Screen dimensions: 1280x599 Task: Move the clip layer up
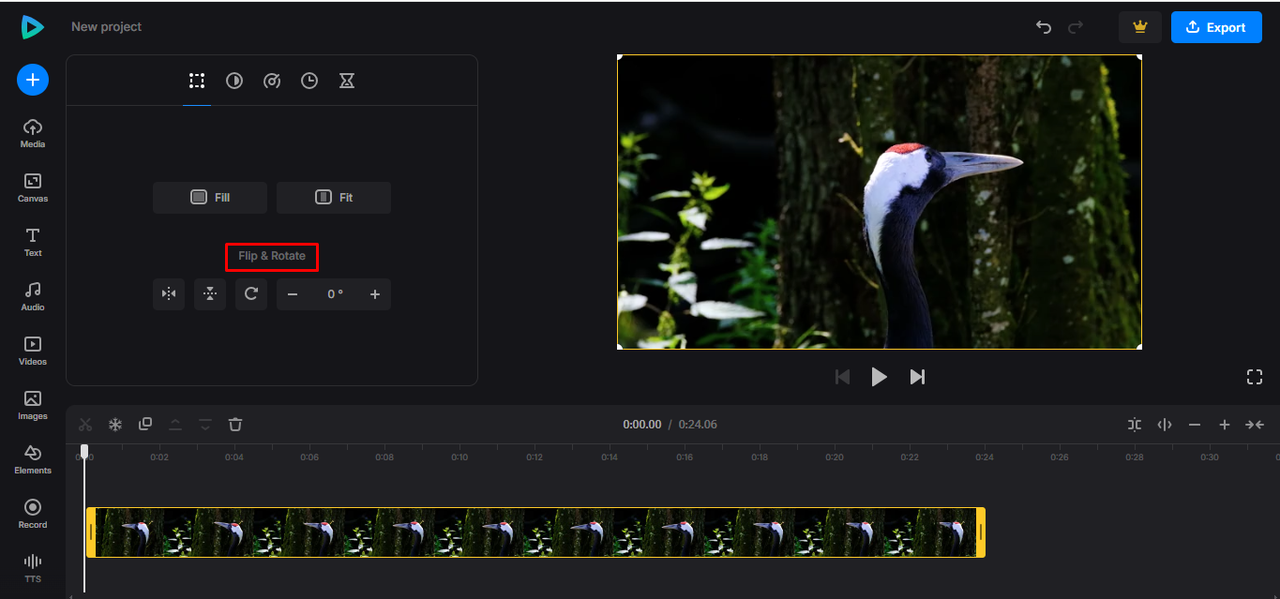coord(175,424)
